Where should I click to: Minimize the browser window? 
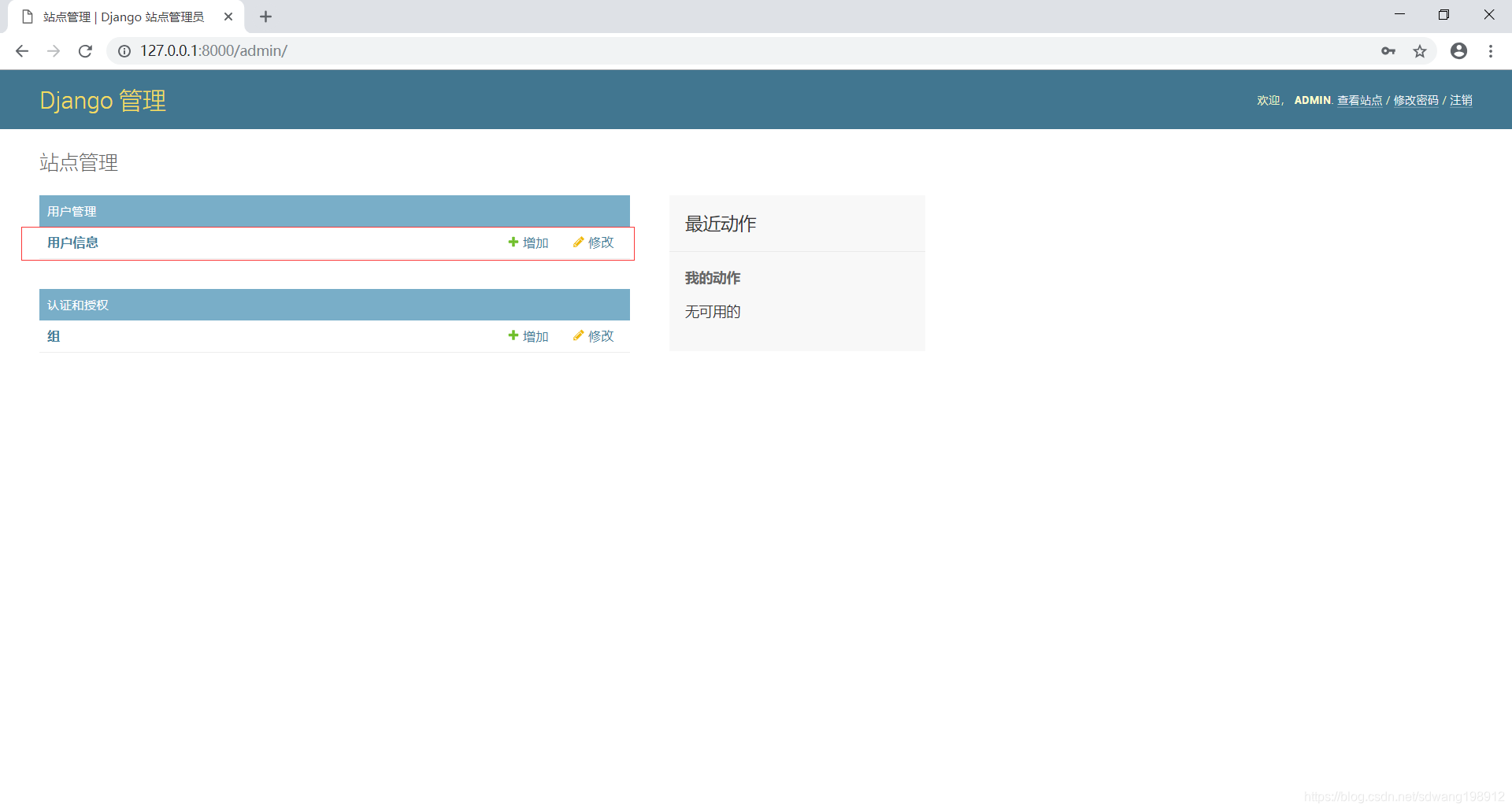(1399, 15)
